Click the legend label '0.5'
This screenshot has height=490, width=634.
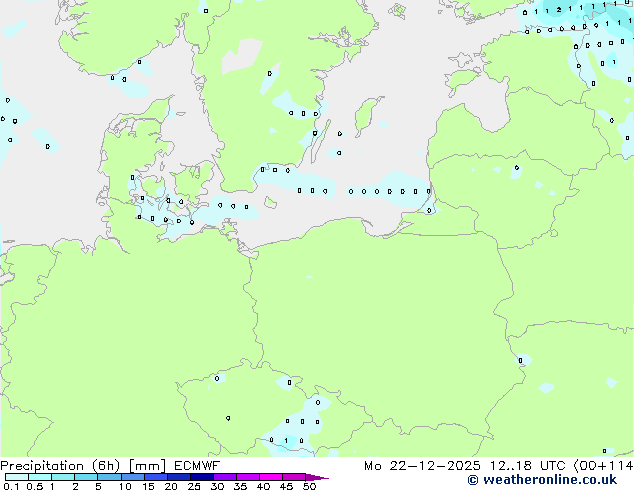pos(35,486)
